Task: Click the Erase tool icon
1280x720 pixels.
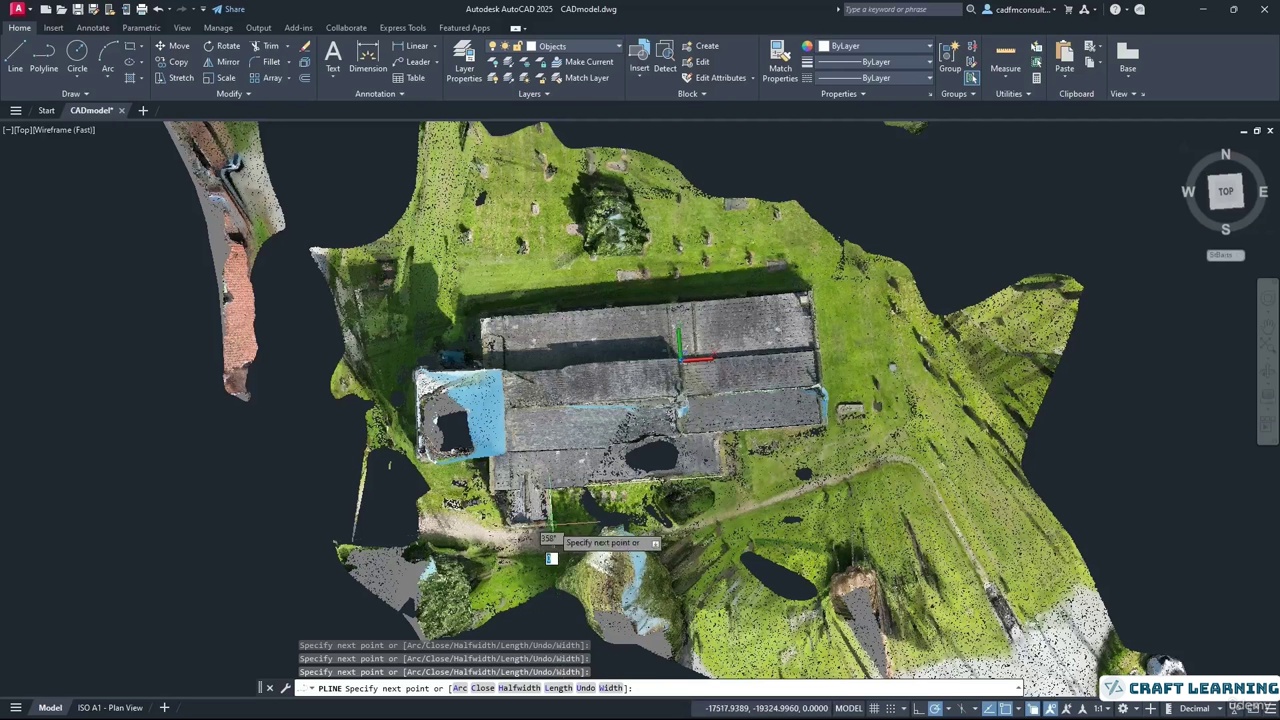Action: (x=305, y=46)
